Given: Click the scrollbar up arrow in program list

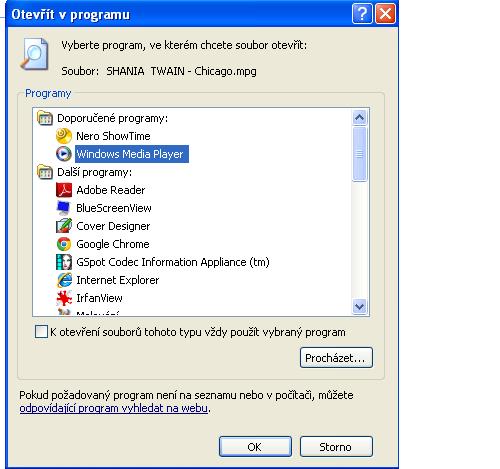Looking at the screenshot, I should tap(359, 117).
